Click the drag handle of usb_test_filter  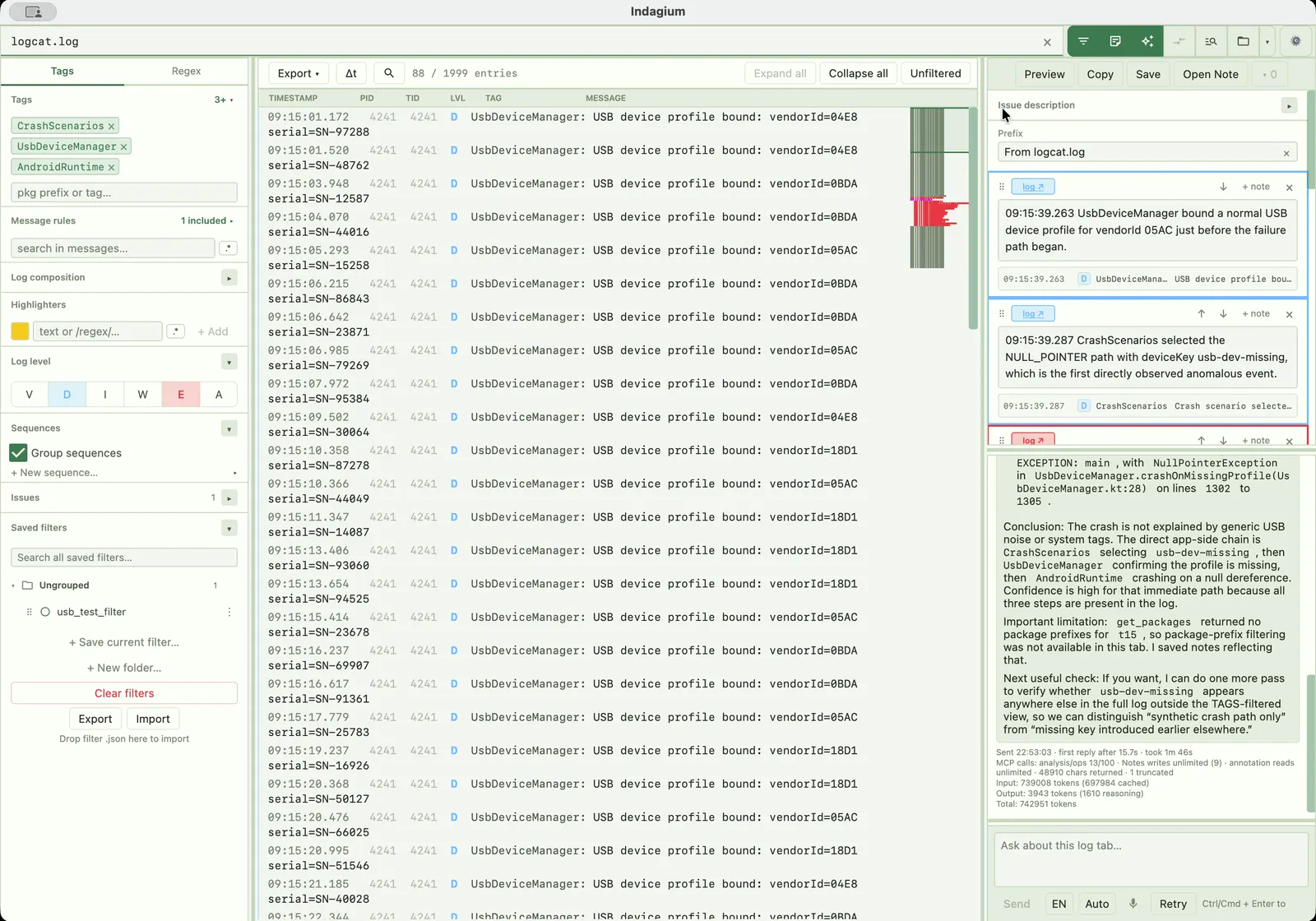tap(30, 612)
